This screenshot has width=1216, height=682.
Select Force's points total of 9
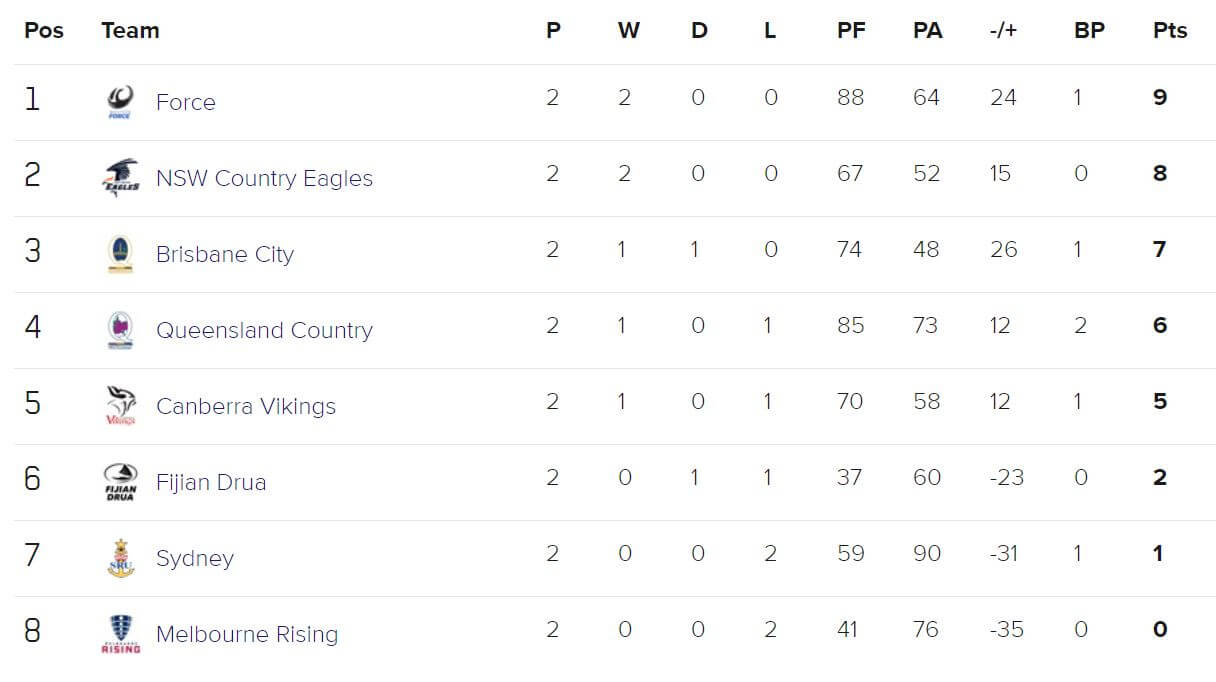[1160, 98]
